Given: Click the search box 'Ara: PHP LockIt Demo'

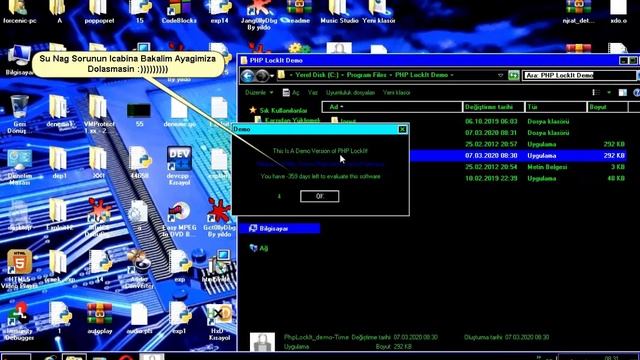Looking at the screenshot, I should click(x=579, y=75).
